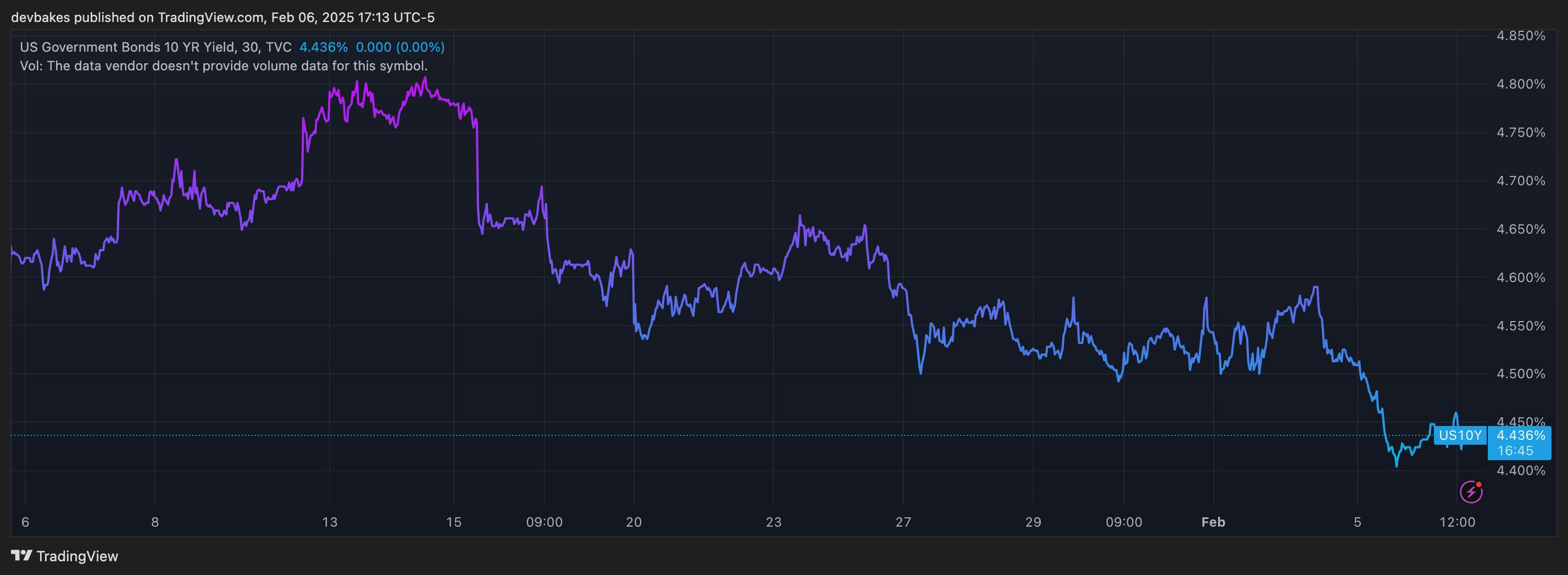Click the date label 23 on time axis
The width and height of the screenshot is (1568, 575).
click(x=773, y=522)
